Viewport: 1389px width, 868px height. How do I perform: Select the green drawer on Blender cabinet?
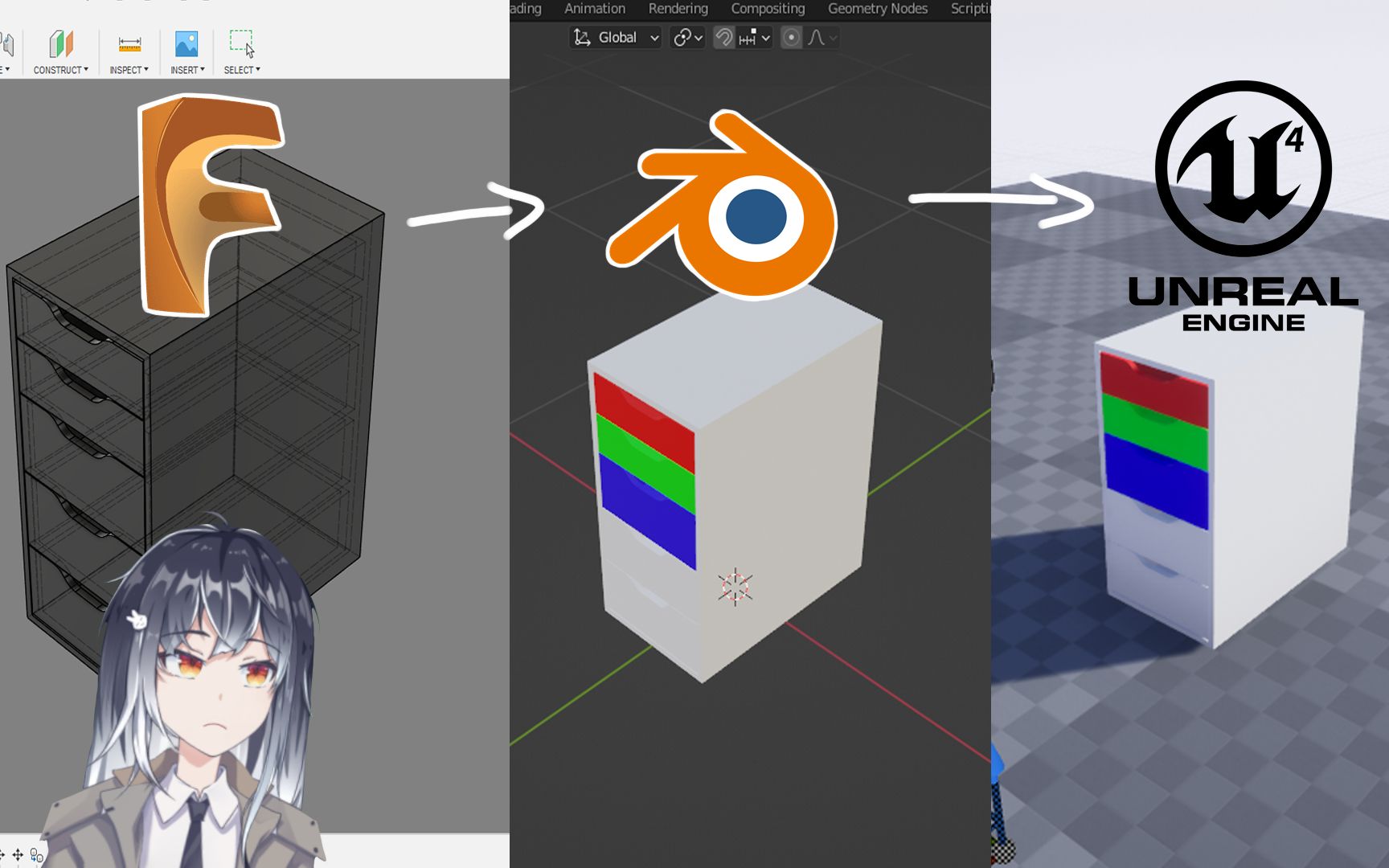[645, 465]
